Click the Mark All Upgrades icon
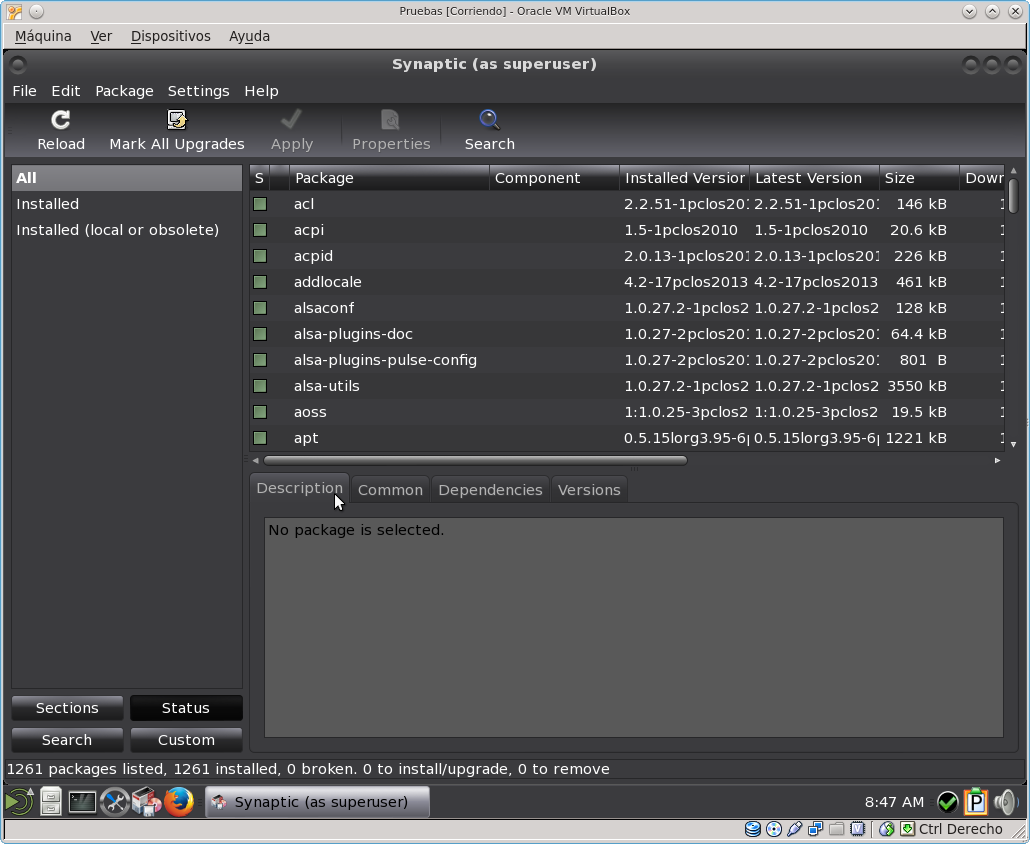Screen dimensions: 1030x844 click(177, 121)
